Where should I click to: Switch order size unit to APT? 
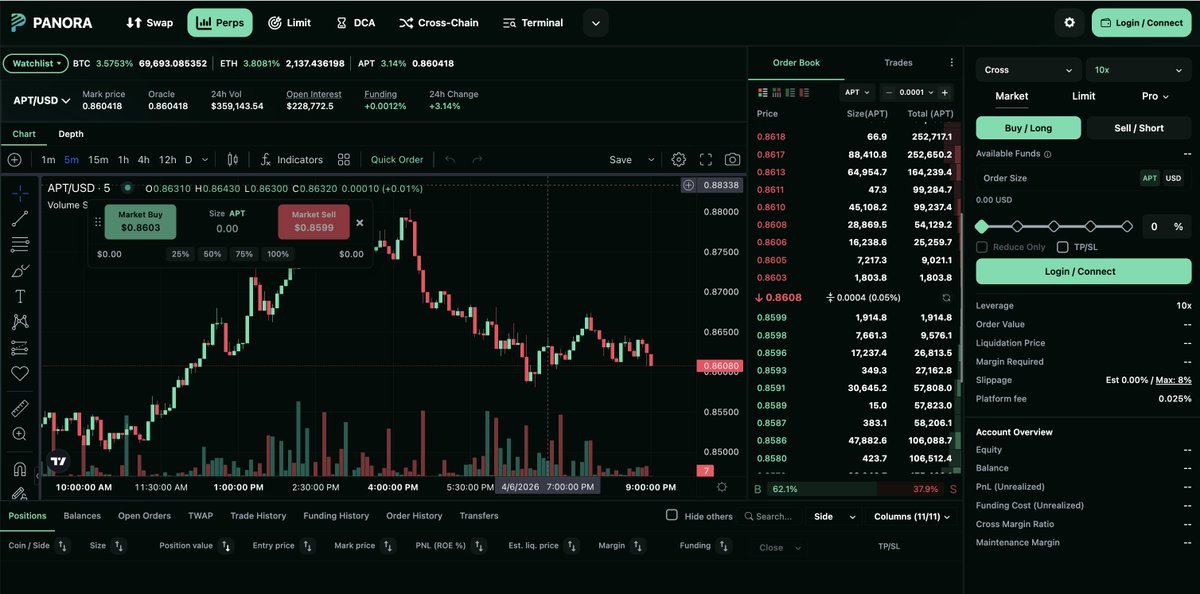pyautogui.click(x=1150, y=178)
